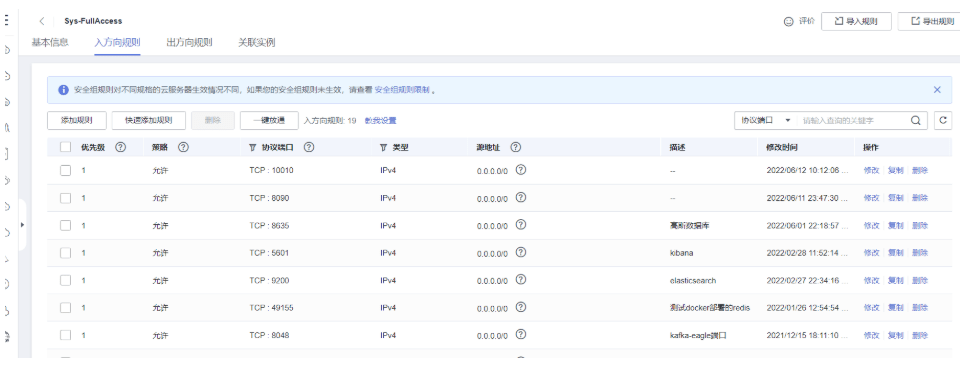Click 复制 for the elasticsearch rule
This screenshot has width=975, height=367.
tap(895, 280)
